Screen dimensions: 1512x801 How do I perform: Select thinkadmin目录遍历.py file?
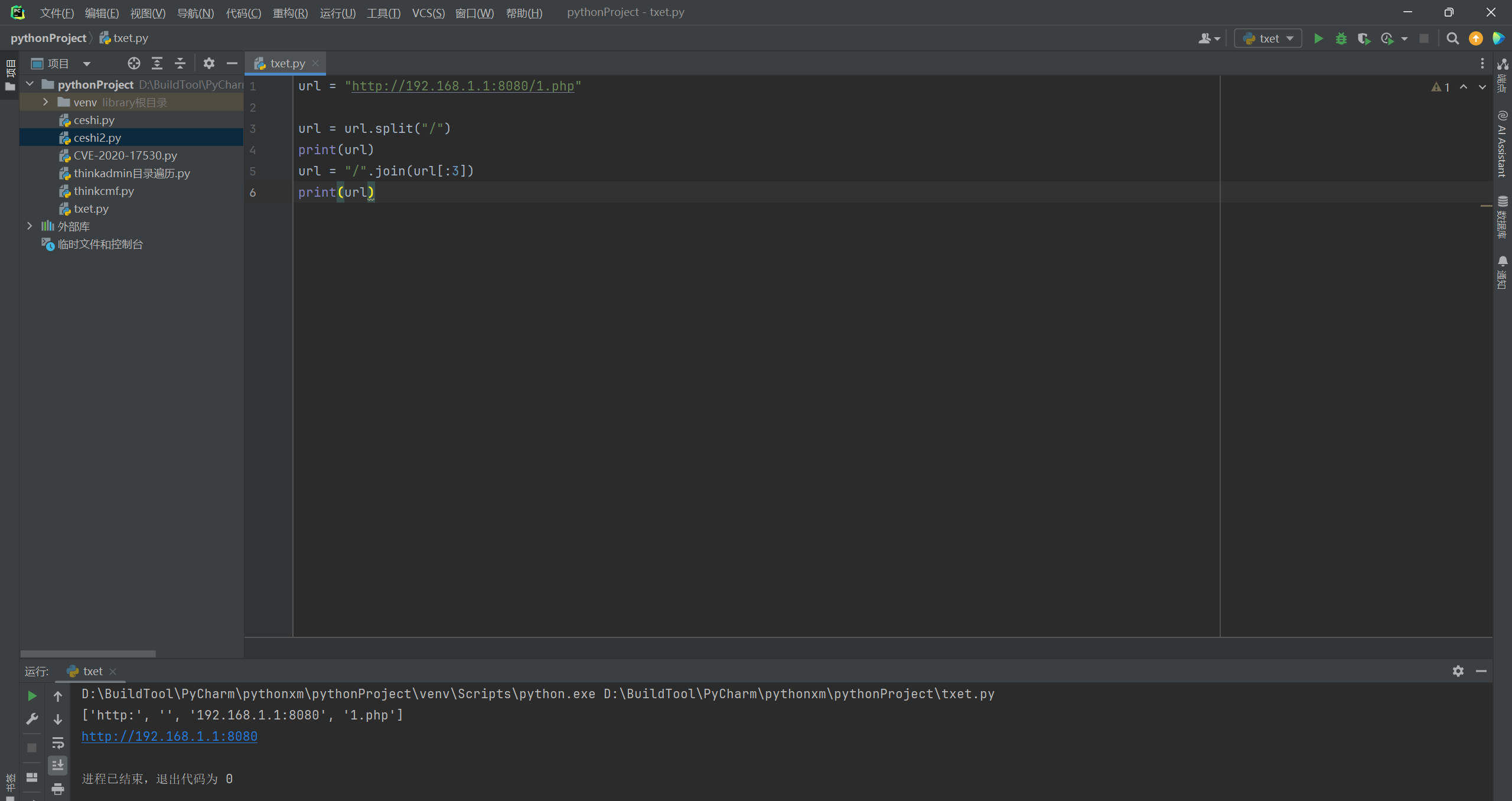[132, 173]
